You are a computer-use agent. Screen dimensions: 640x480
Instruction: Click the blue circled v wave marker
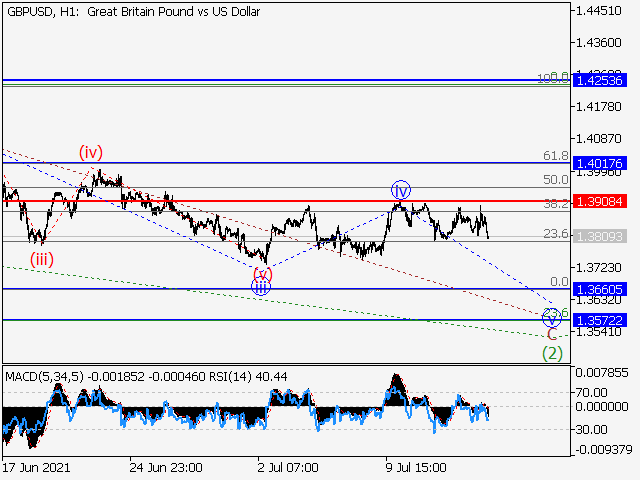pyautogui.click(x=552, y=318)
